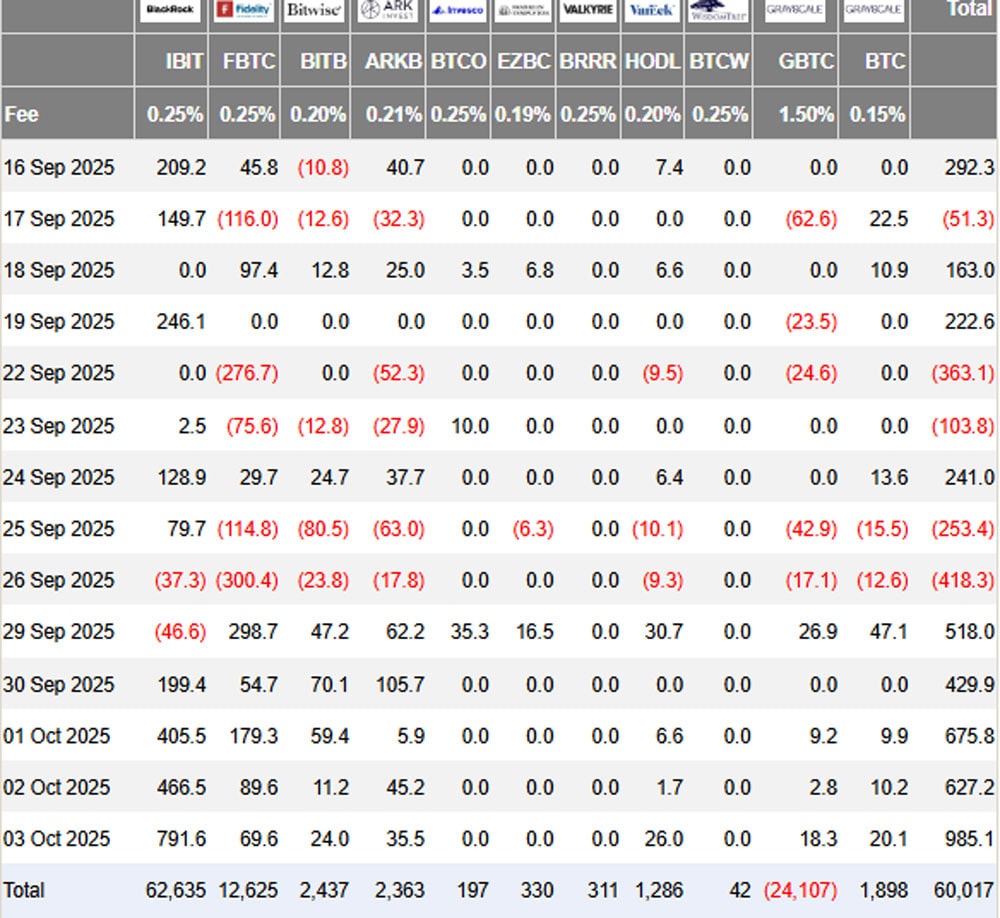Click the Fee row label
1000x918 pixels.
[22, 114]
